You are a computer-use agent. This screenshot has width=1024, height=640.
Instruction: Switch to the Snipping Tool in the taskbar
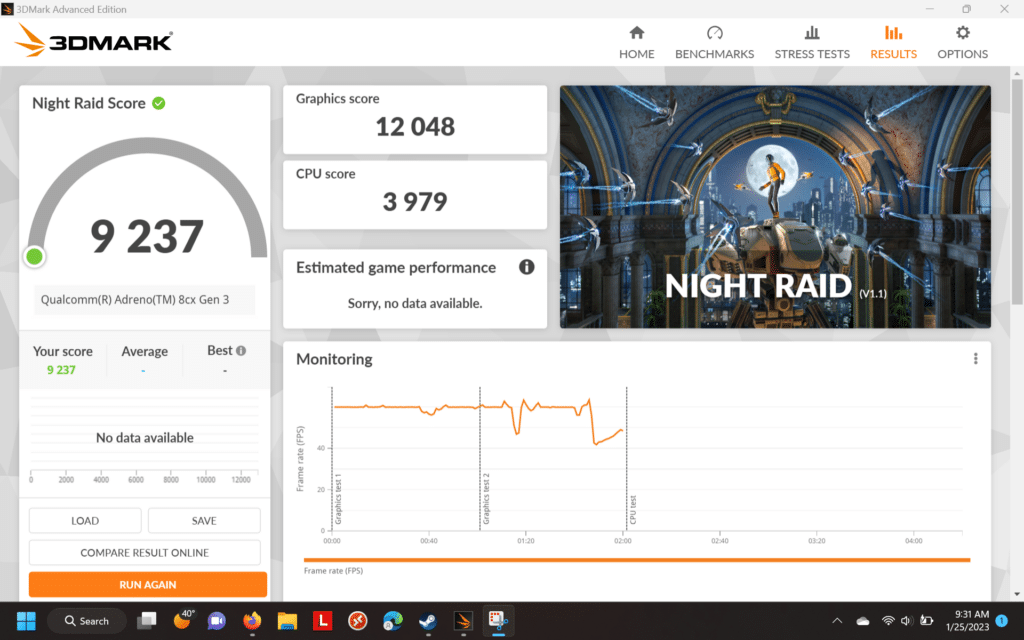pyautogui.click(x=498, y=620)
